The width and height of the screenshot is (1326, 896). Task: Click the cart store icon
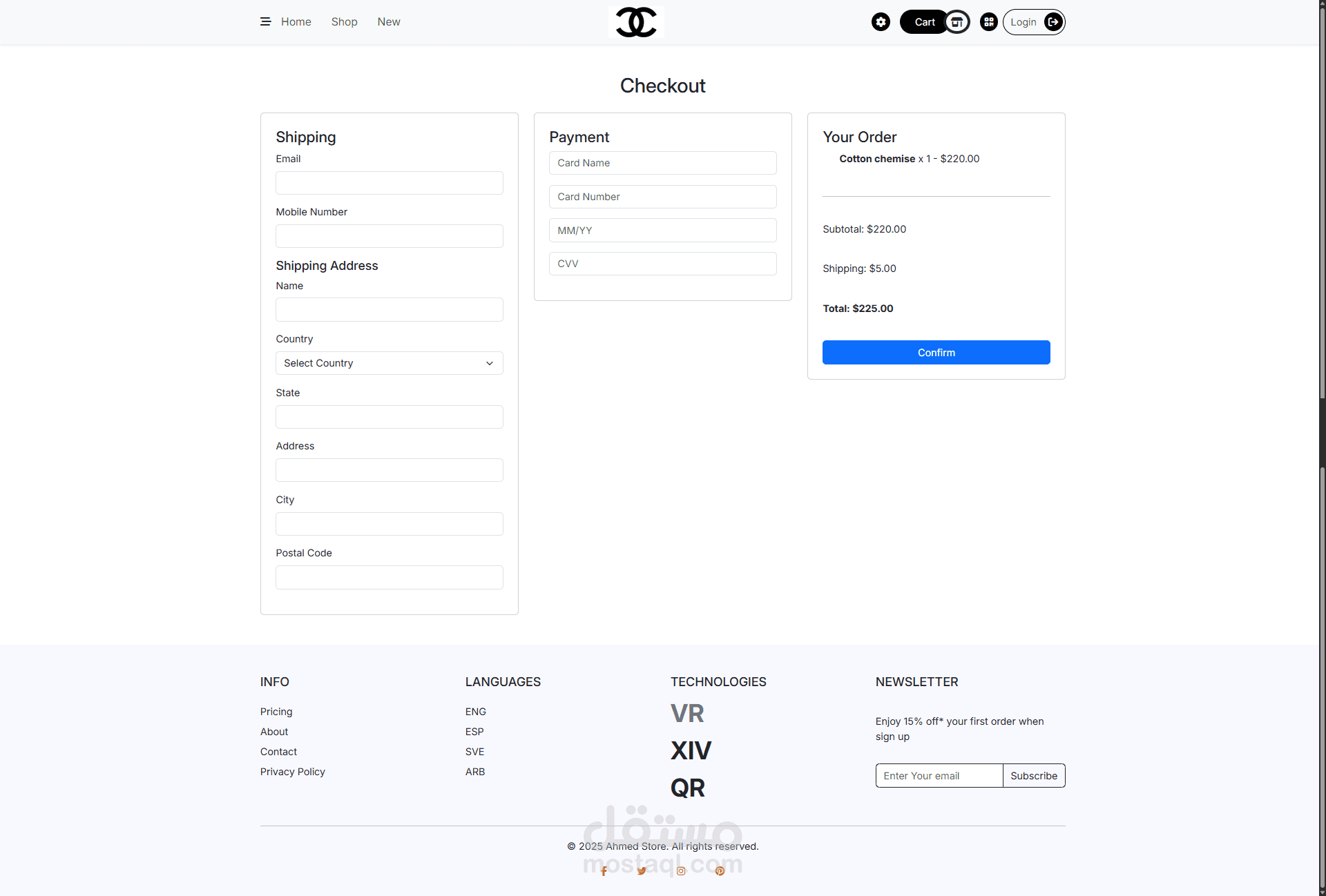957,22
